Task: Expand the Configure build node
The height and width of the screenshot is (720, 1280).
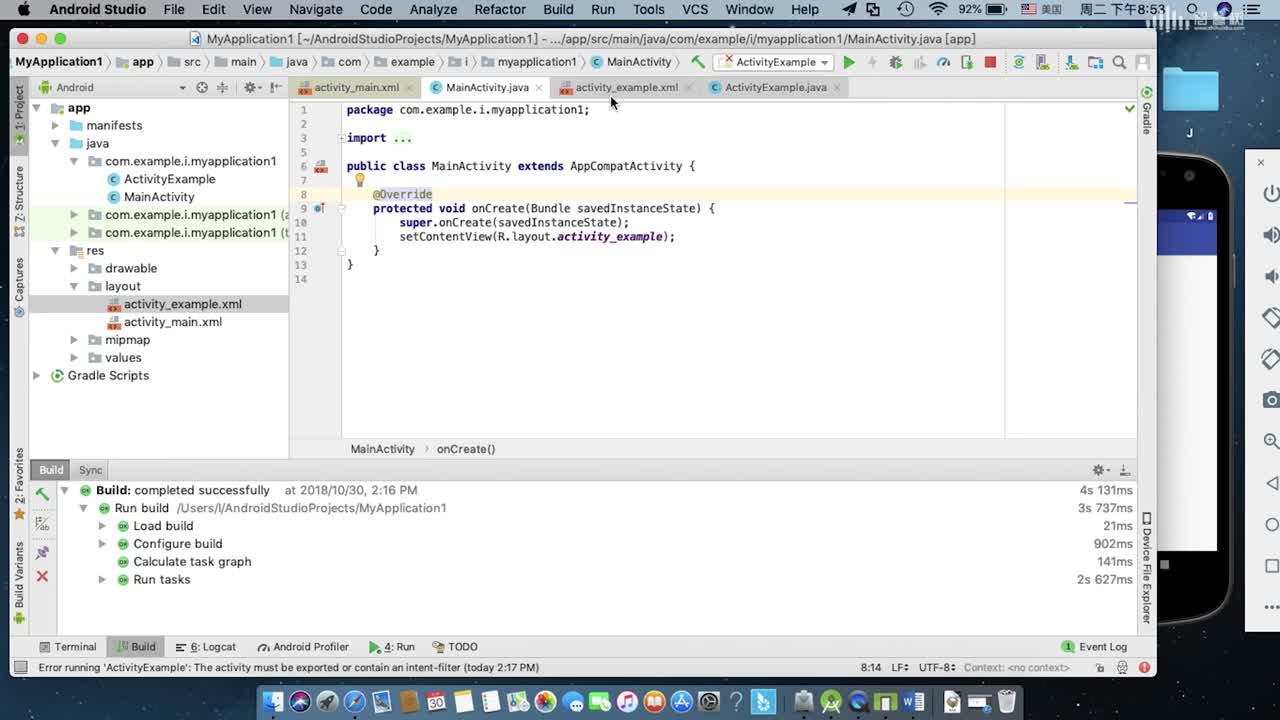Action: 102,544
